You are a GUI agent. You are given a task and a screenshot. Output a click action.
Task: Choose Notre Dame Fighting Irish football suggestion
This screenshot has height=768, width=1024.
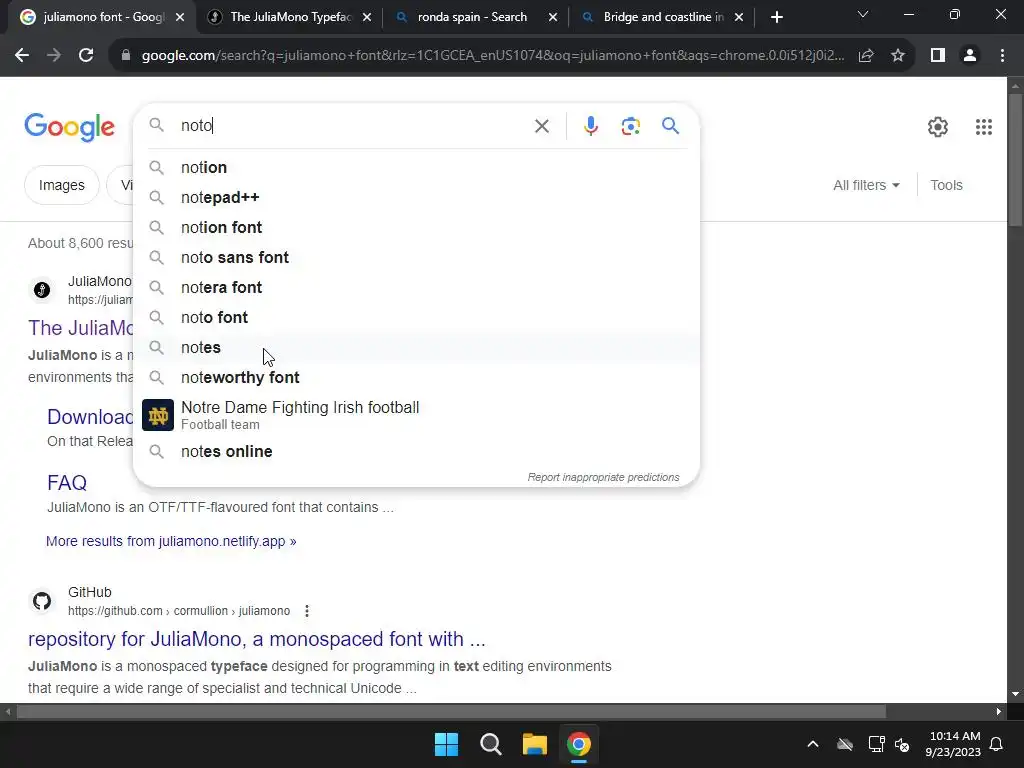tap(417, 415)
